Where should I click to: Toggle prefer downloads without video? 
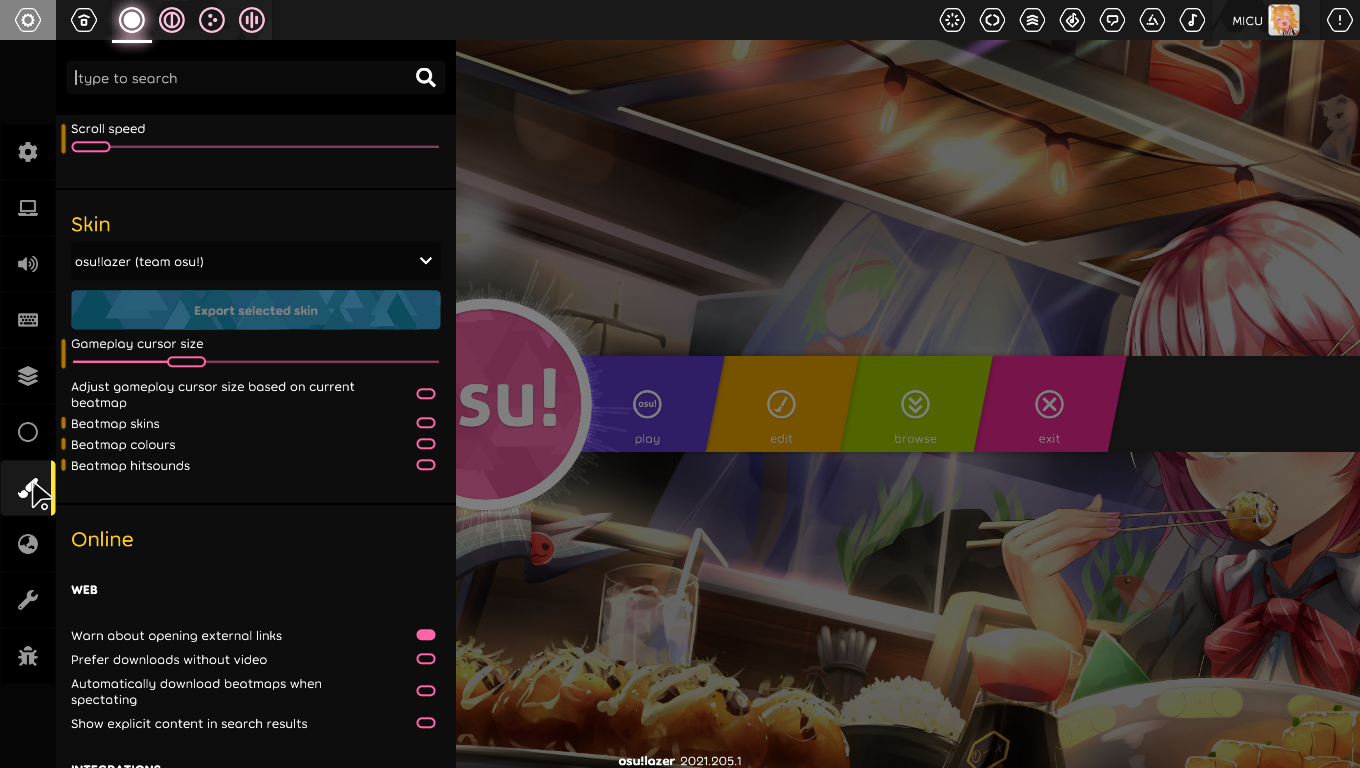coord(426,659)
